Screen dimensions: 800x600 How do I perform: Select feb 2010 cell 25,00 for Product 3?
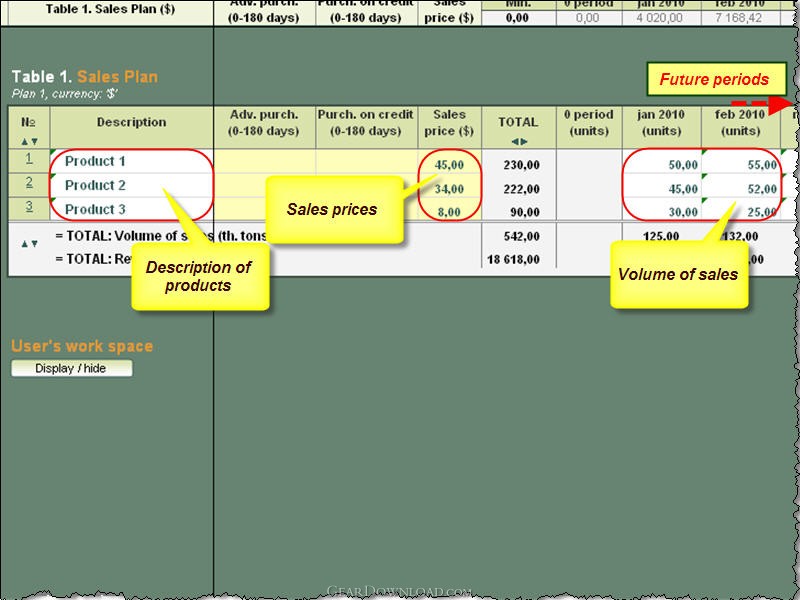[x=741, y=211]
